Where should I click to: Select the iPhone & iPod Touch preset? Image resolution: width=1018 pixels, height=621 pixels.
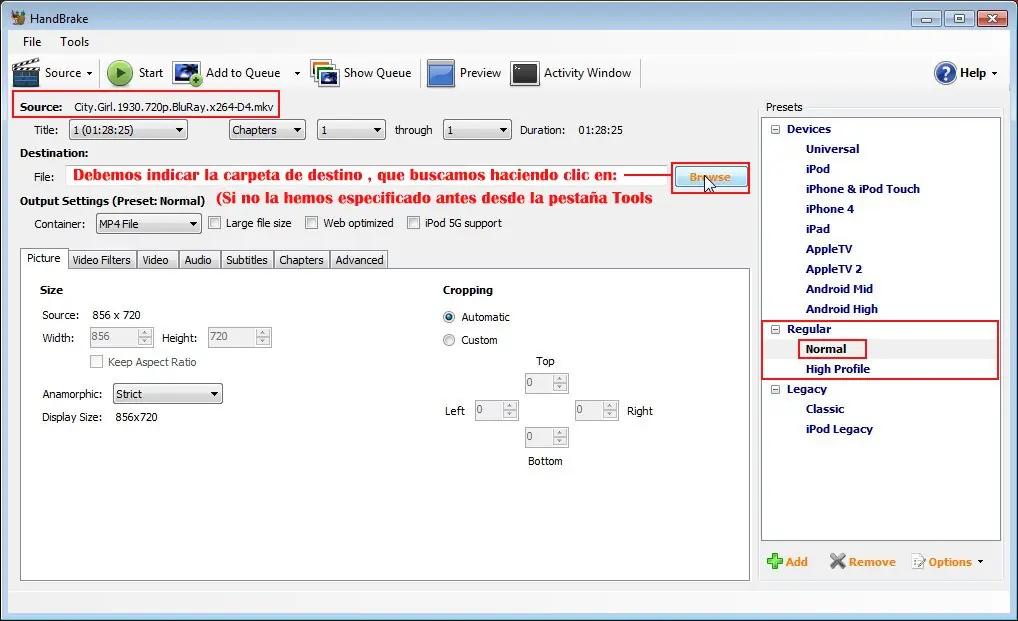pyautogui.click(x=863, y=189)
